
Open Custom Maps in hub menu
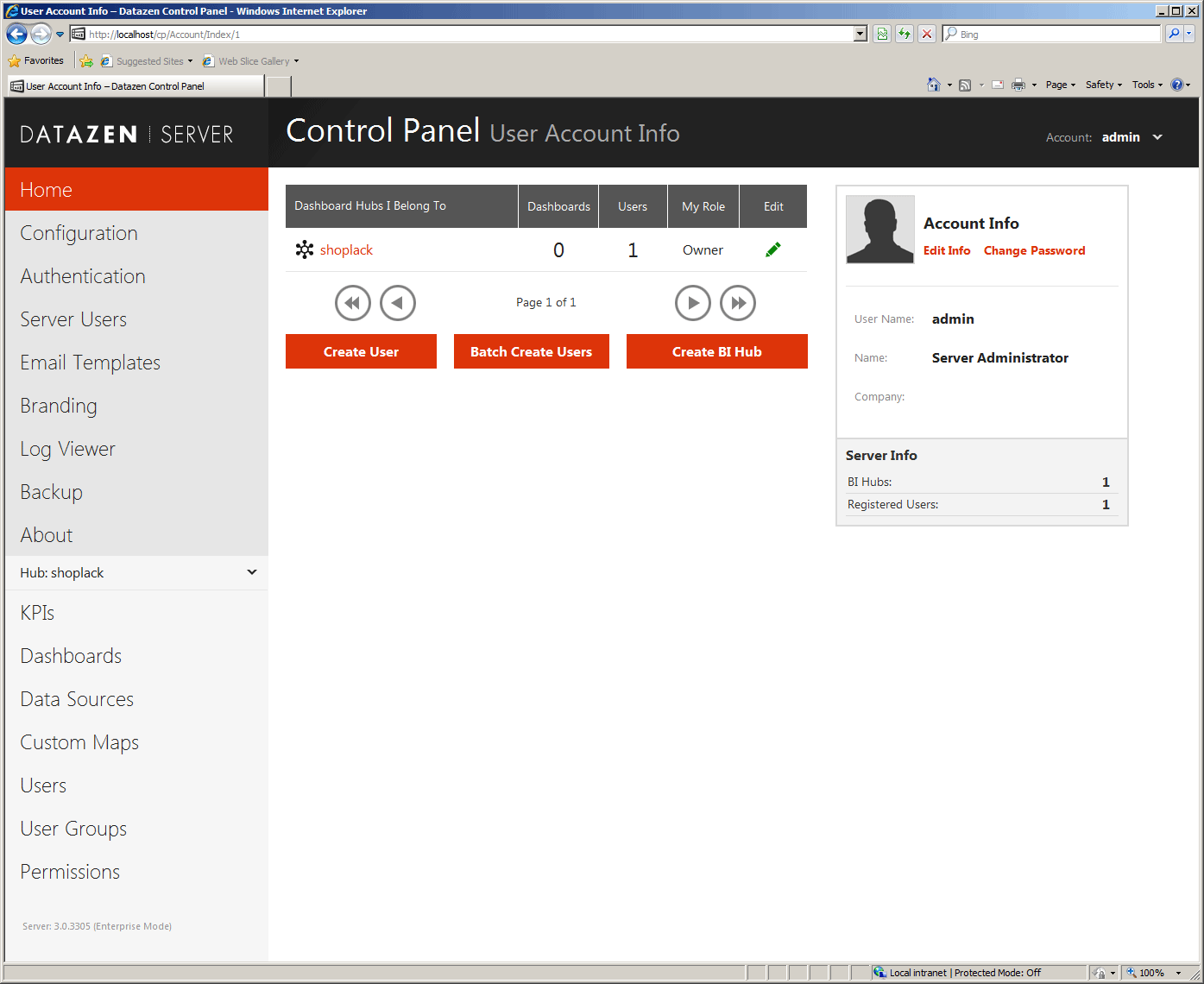(x=136, y=742)
